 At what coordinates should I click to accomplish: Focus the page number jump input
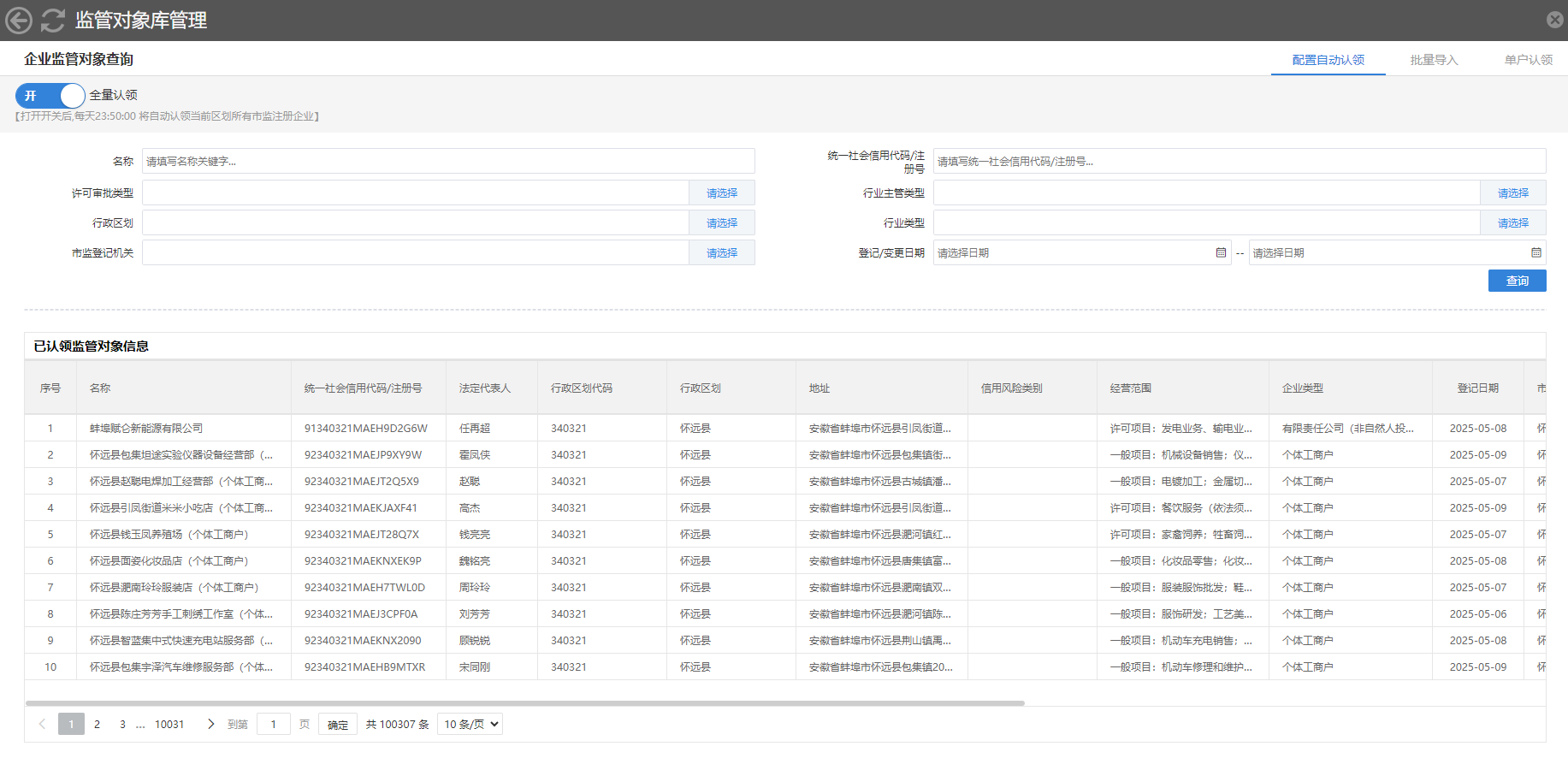274,724
